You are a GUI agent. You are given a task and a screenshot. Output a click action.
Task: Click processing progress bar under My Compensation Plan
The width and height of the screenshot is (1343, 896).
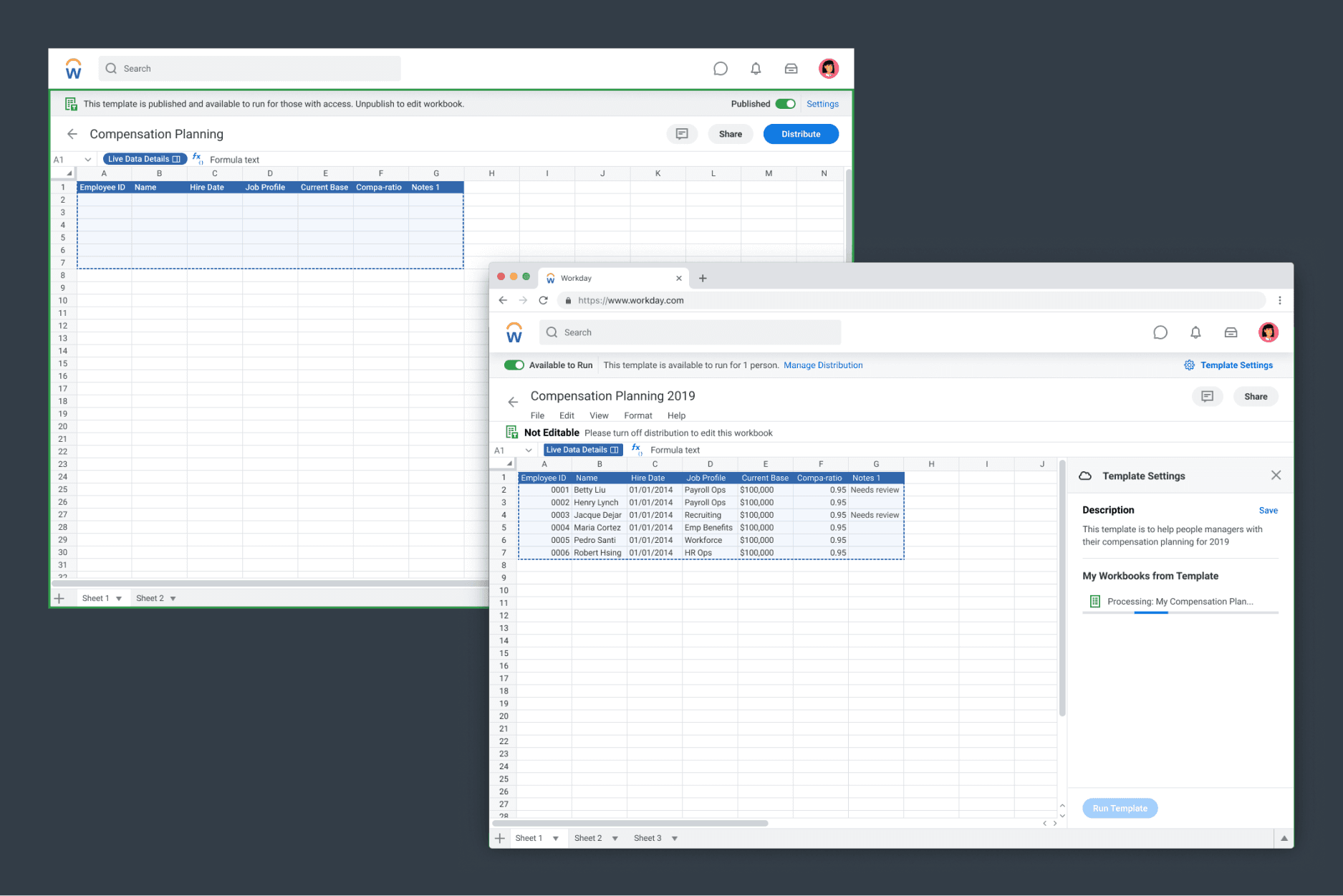pyautogui.click(x=1180, y=612)
